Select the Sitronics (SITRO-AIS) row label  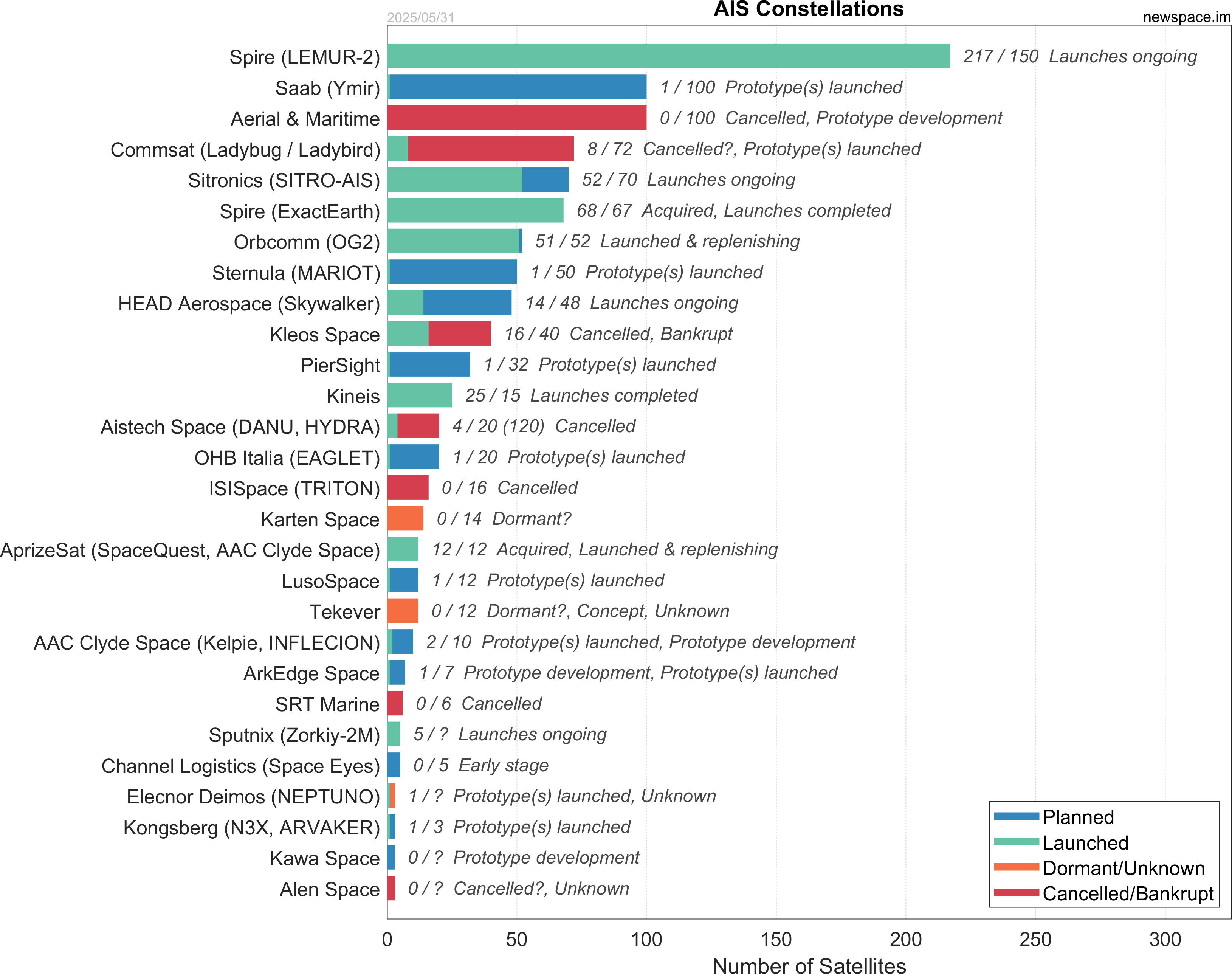click(x=284, y=180)
